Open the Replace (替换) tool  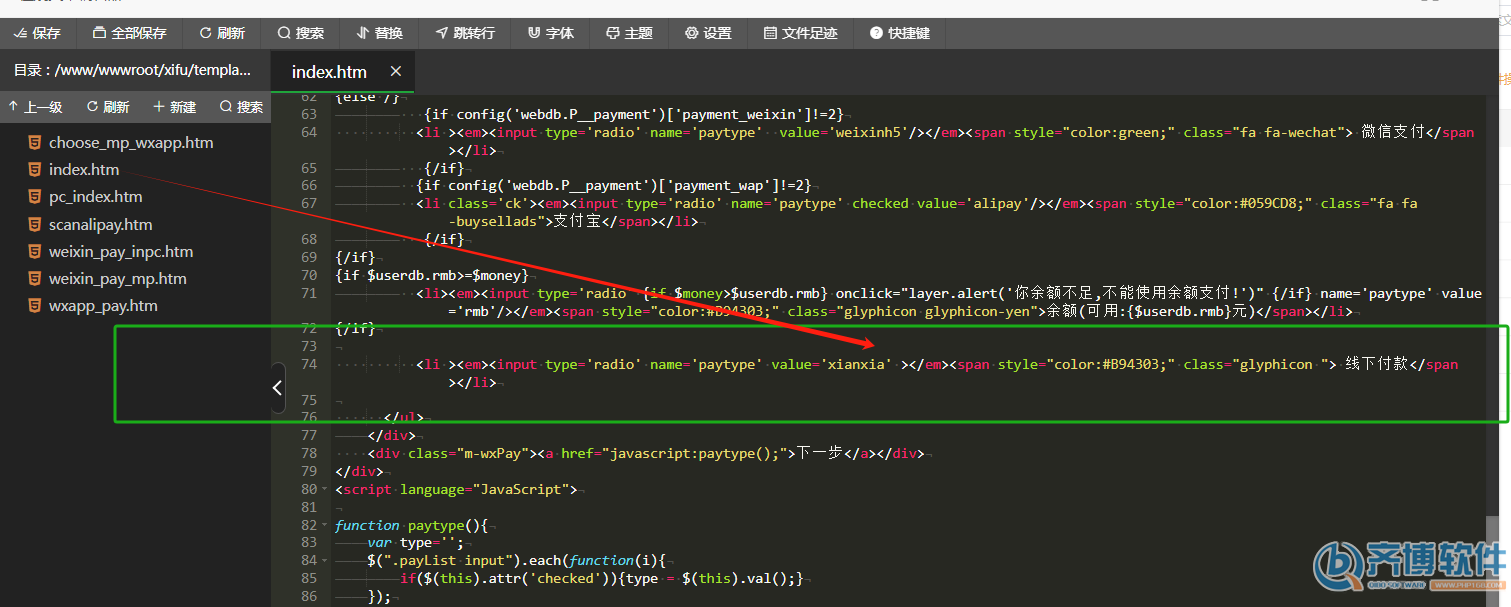(x=380, y=33)
